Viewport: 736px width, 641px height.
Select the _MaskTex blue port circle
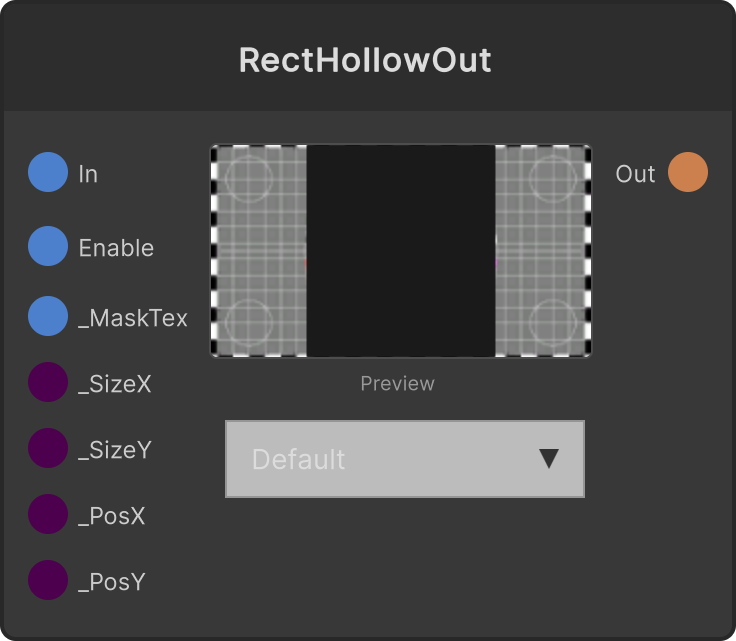pyautogui.click(x=48, y=316)
